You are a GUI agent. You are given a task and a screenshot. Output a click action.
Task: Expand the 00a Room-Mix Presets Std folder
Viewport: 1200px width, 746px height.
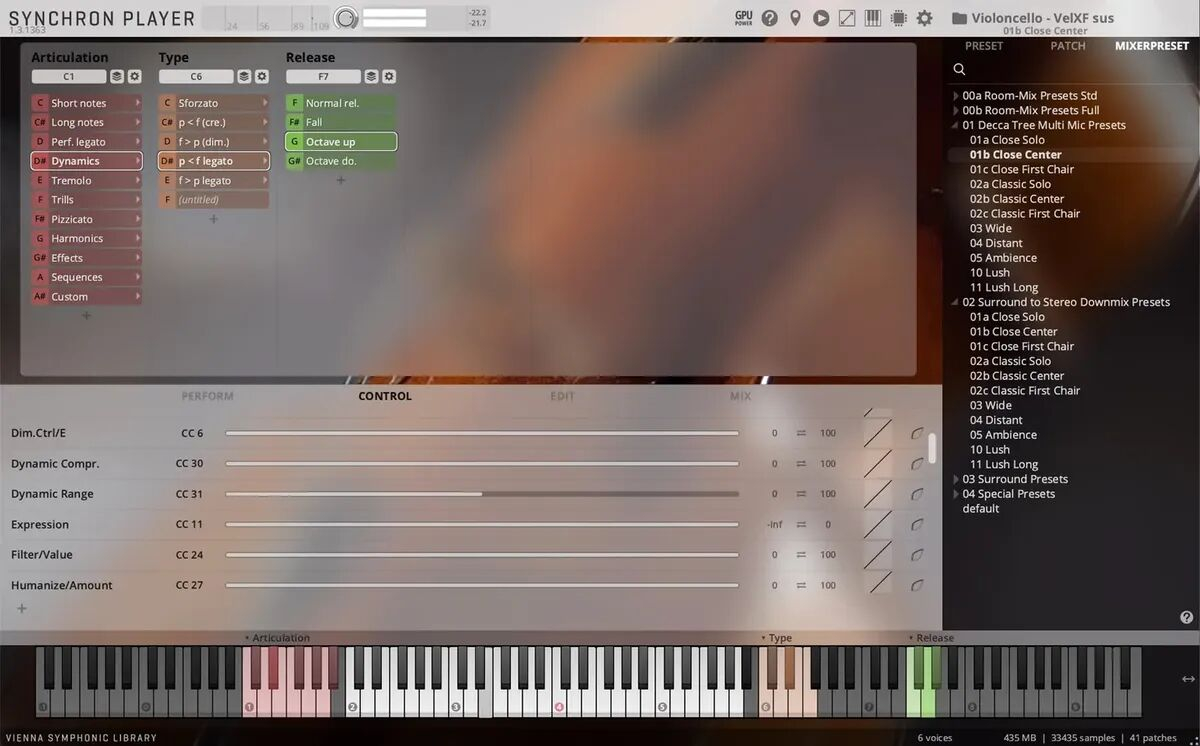(x=956, y=96)
